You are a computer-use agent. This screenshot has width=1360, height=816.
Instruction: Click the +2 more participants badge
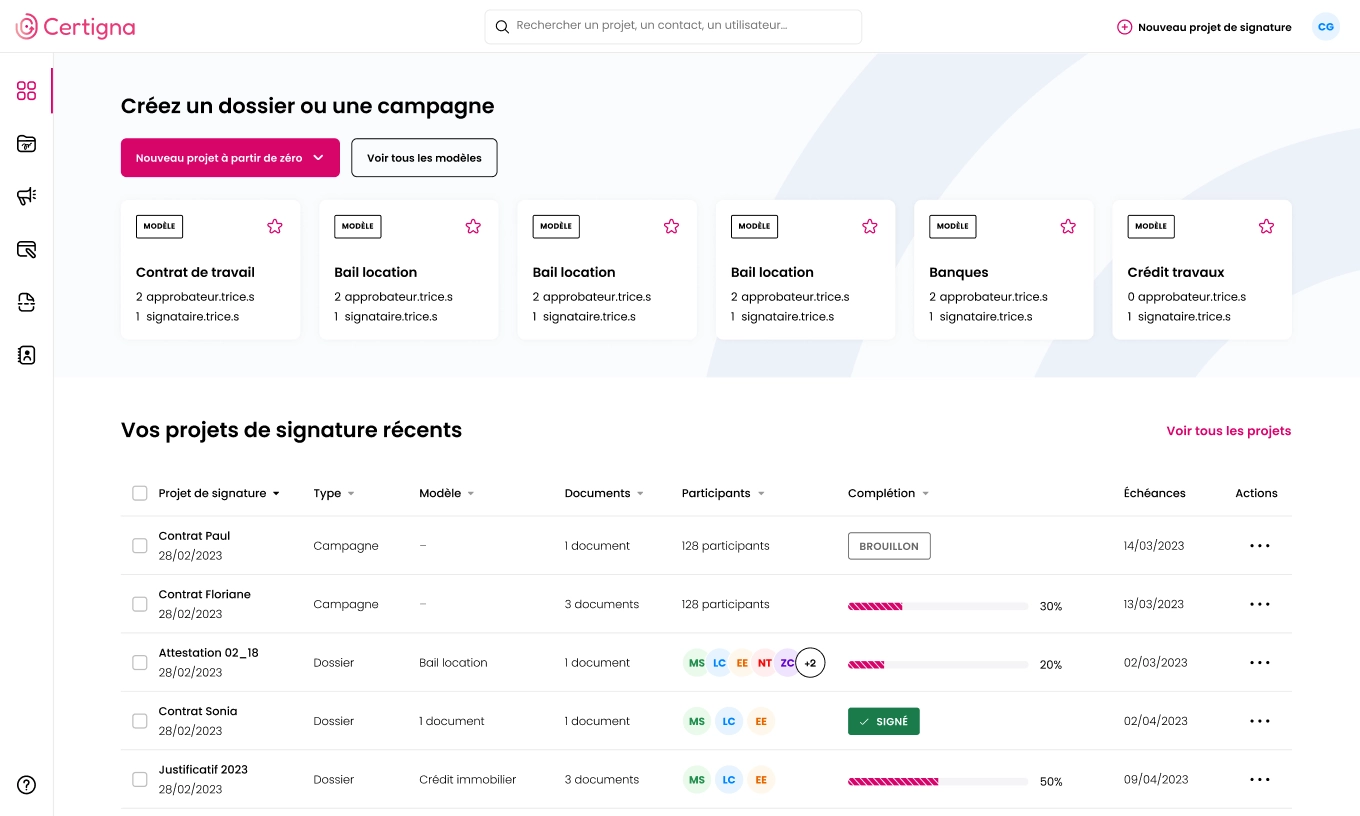(810, 663)
